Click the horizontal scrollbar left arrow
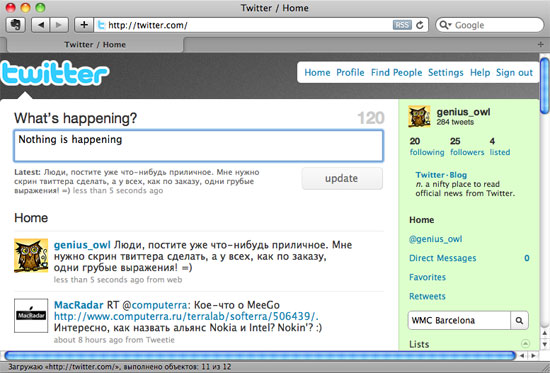 tap(522, 355)
